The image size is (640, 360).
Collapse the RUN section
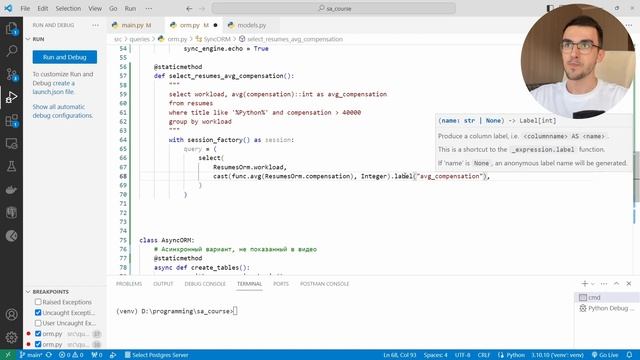pyautogui.click(x=28, y=39)
